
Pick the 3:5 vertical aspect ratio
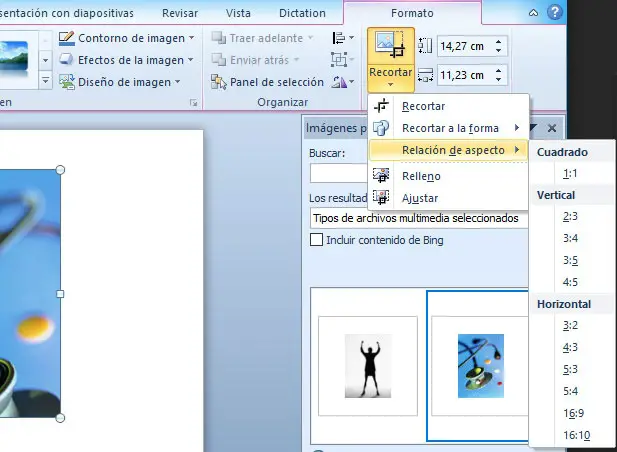pos(570,260)
